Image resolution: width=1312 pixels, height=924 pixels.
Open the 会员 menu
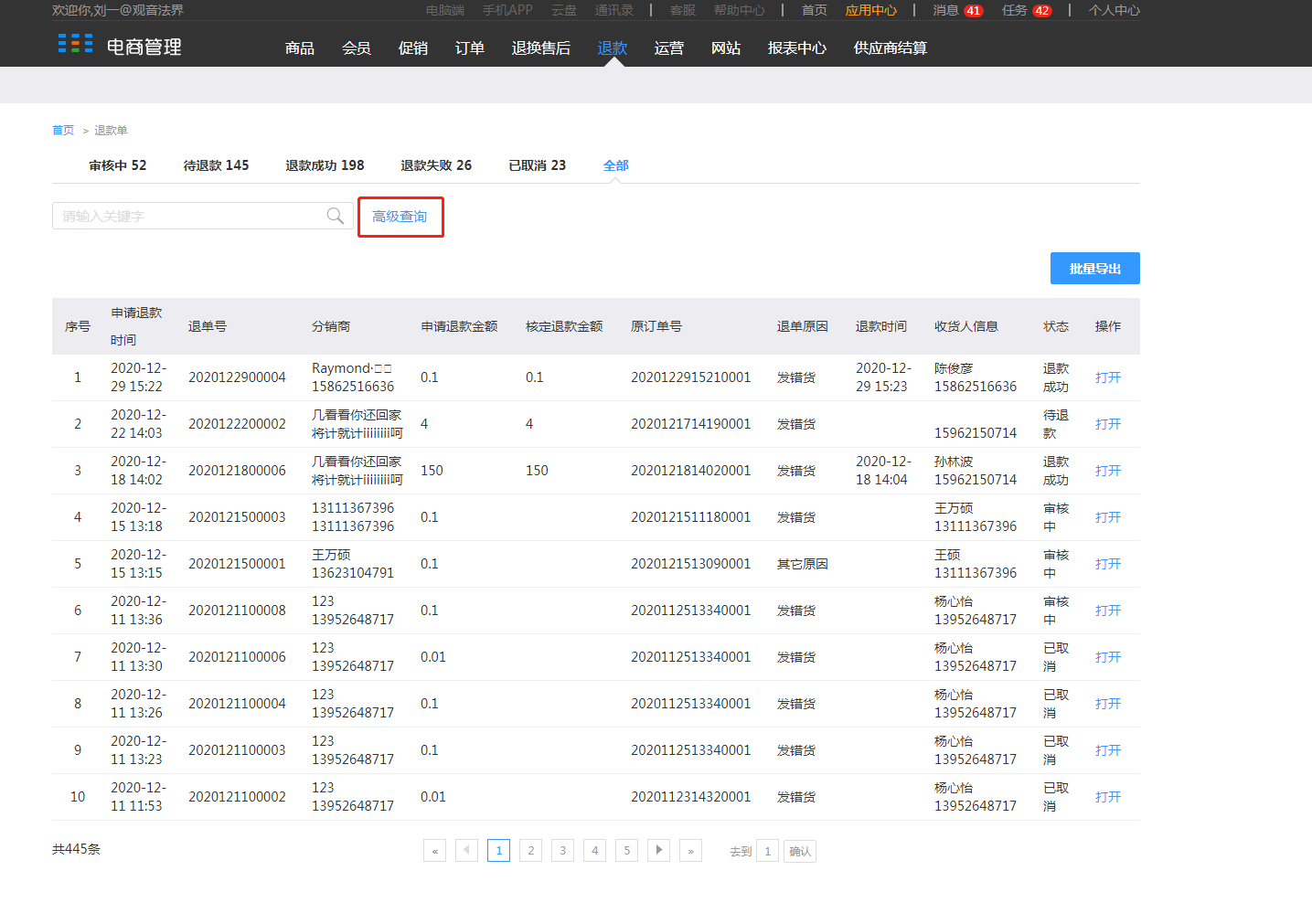(x=357, y=48)
